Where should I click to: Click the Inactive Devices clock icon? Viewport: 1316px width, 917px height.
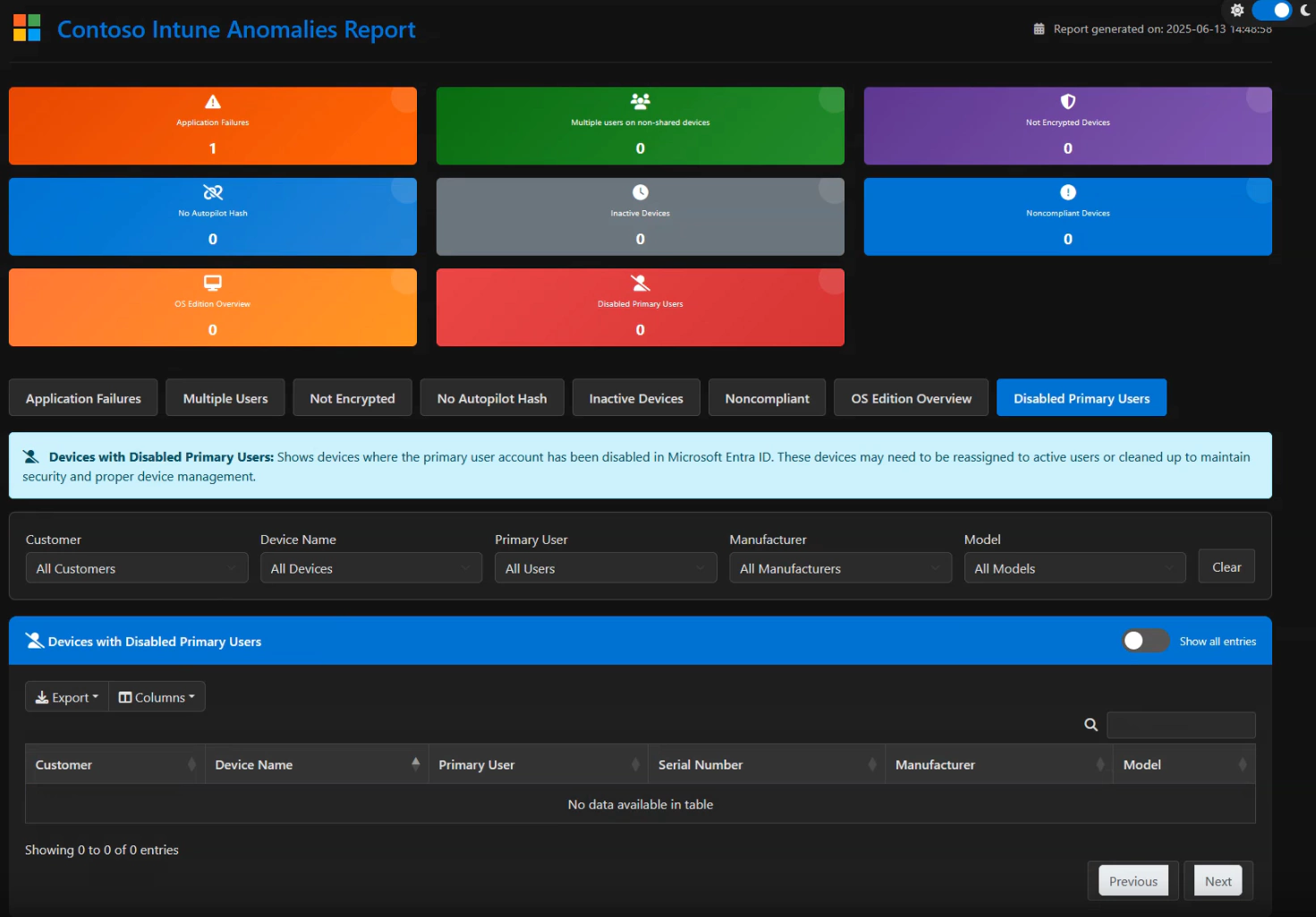coord(639,191)
